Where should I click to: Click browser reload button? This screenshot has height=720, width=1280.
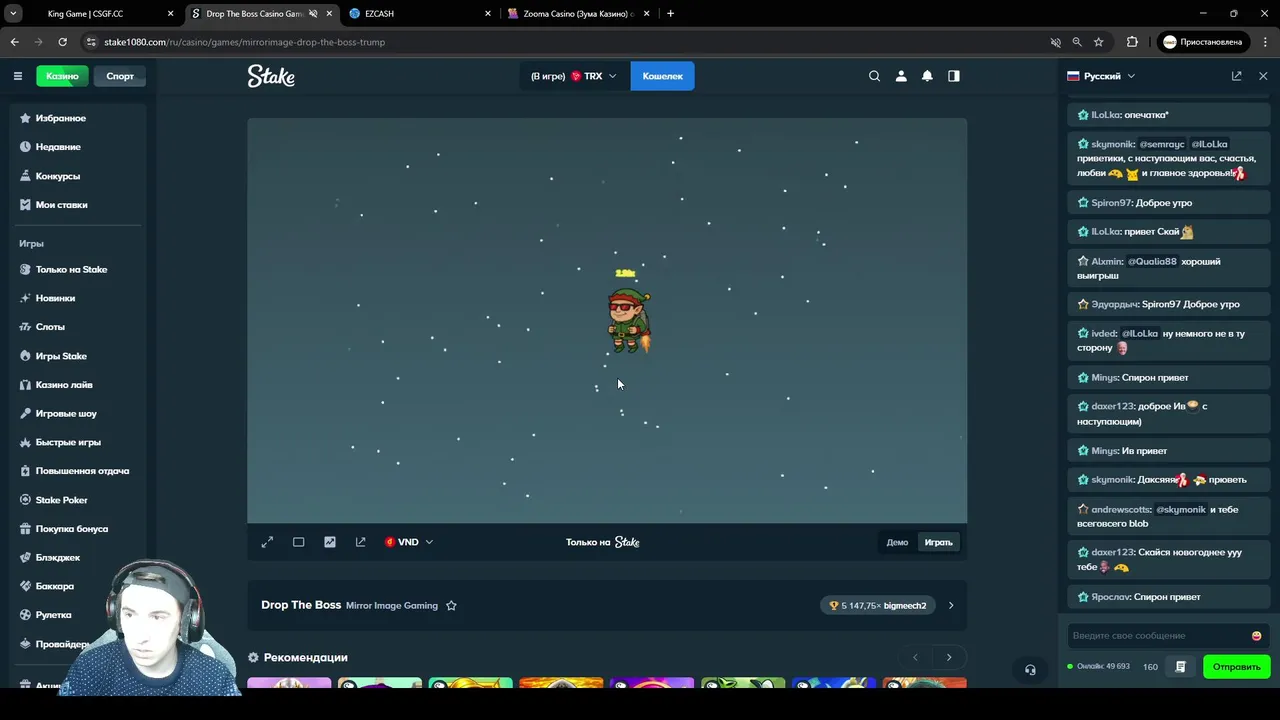(62, 42)
